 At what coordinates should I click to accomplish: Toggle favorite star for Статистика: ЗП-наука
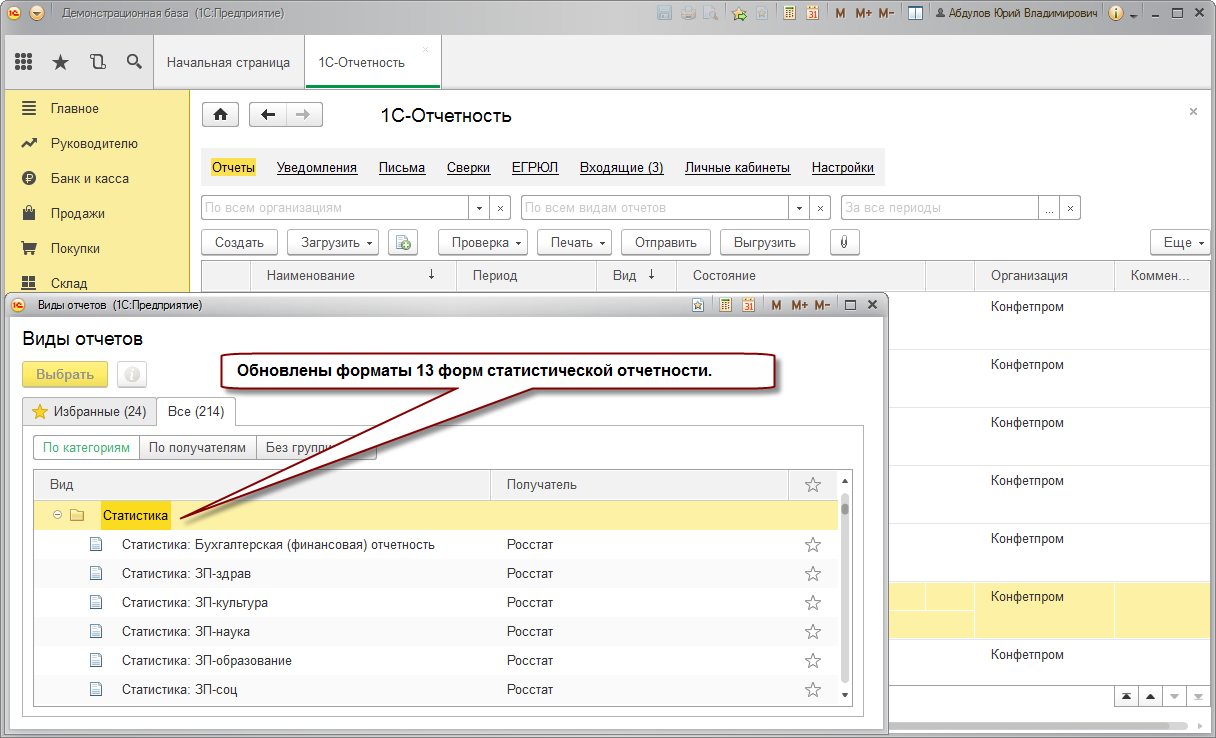click(812, 632)
